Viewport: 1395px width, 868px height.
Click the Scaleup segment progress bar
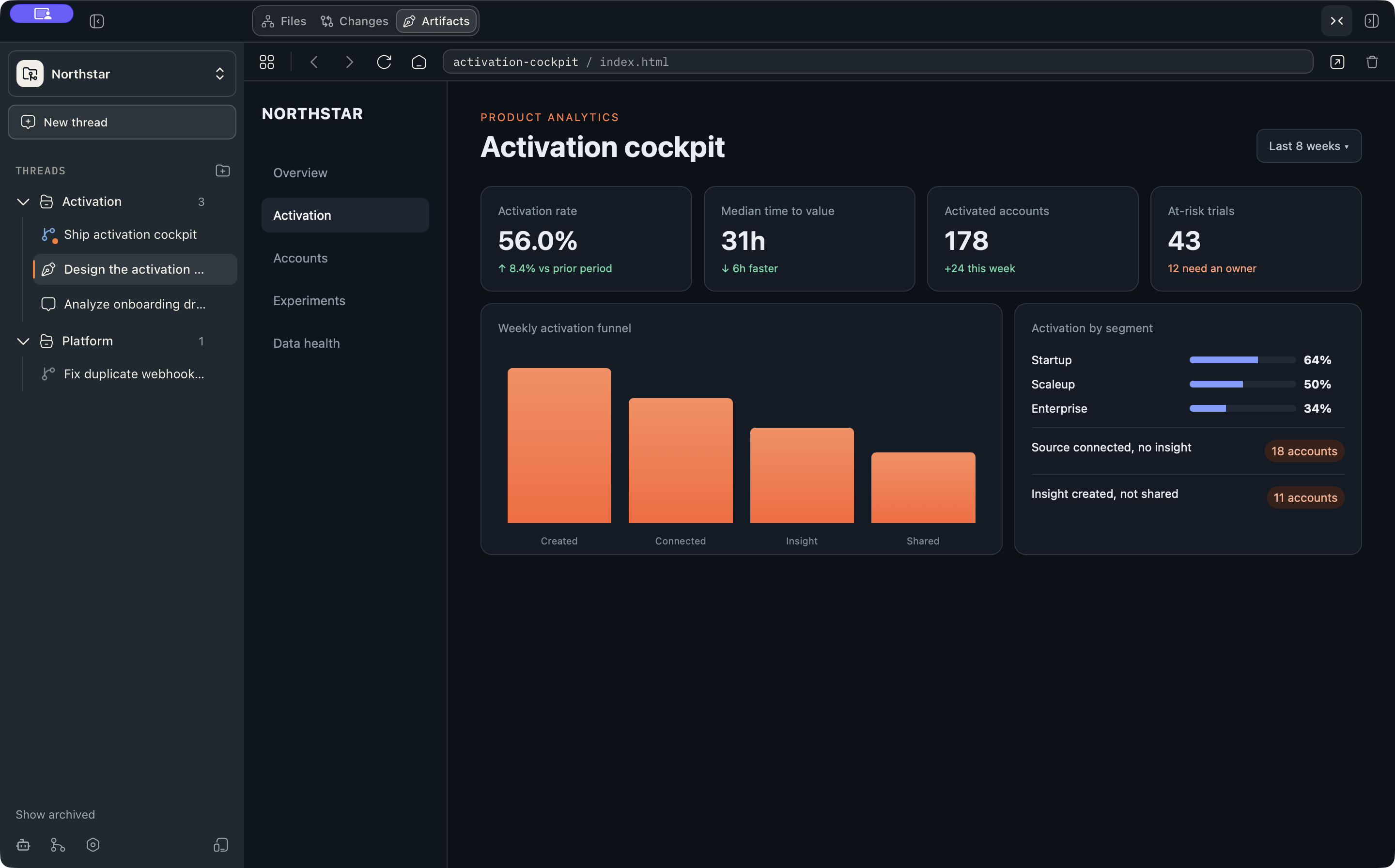[x=1242, y=384]
